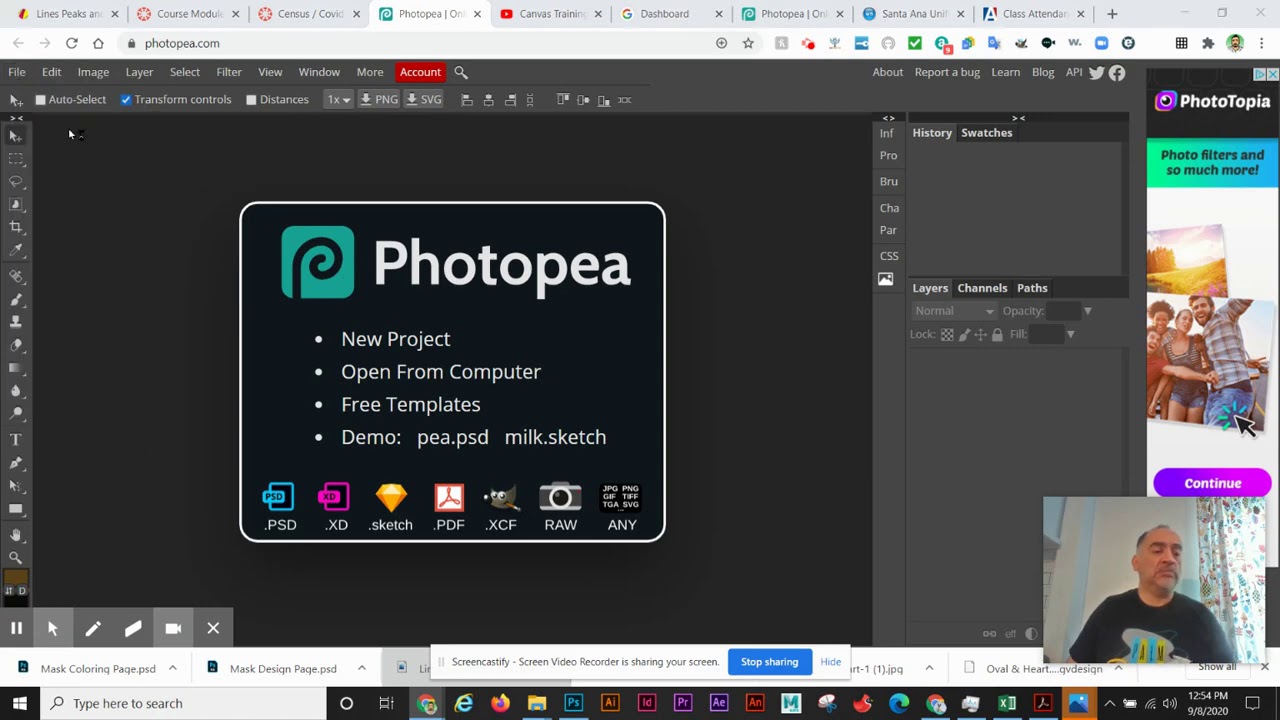This screenshot has width=1280, height=720.
Task: Click the Opacity value field
Action: tap(1064, 311)
